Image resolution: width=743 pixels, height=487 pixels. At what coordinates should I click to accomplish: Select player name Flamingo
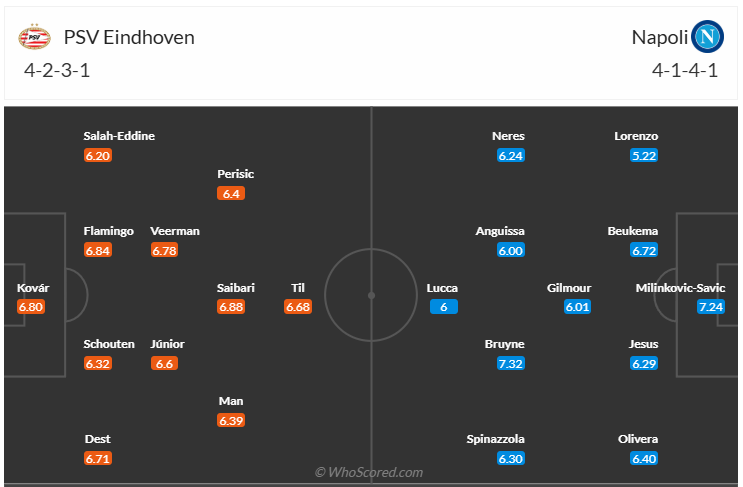tap(108, 231)
